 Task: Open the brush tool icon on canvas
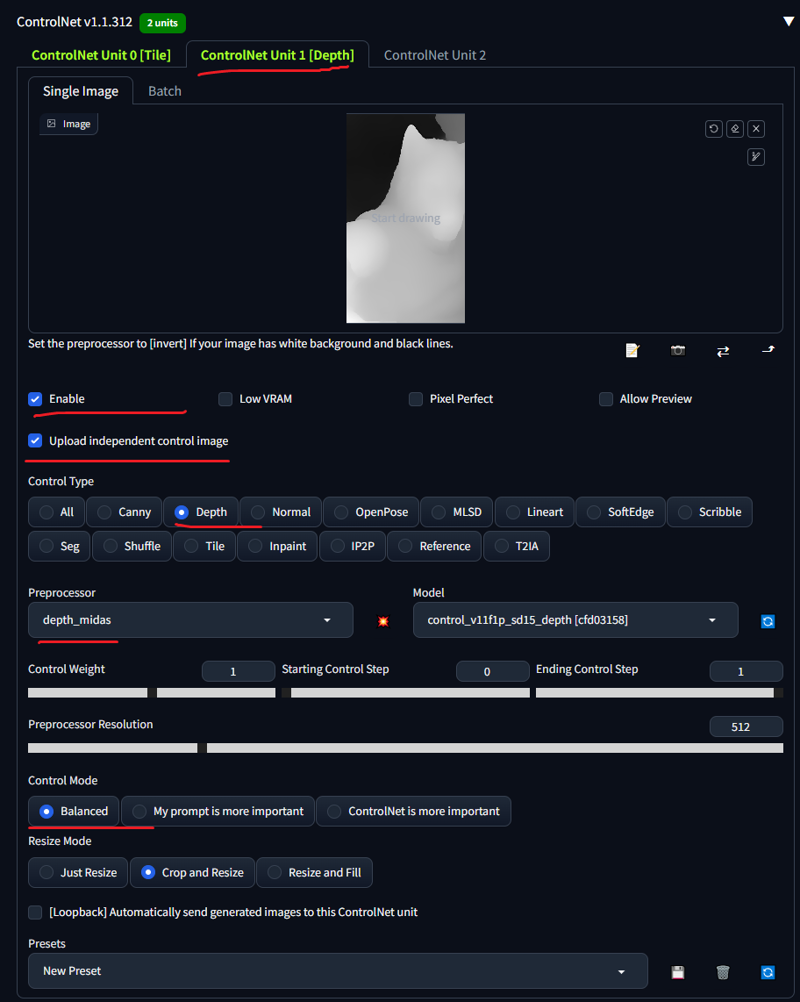pos(756,157)
